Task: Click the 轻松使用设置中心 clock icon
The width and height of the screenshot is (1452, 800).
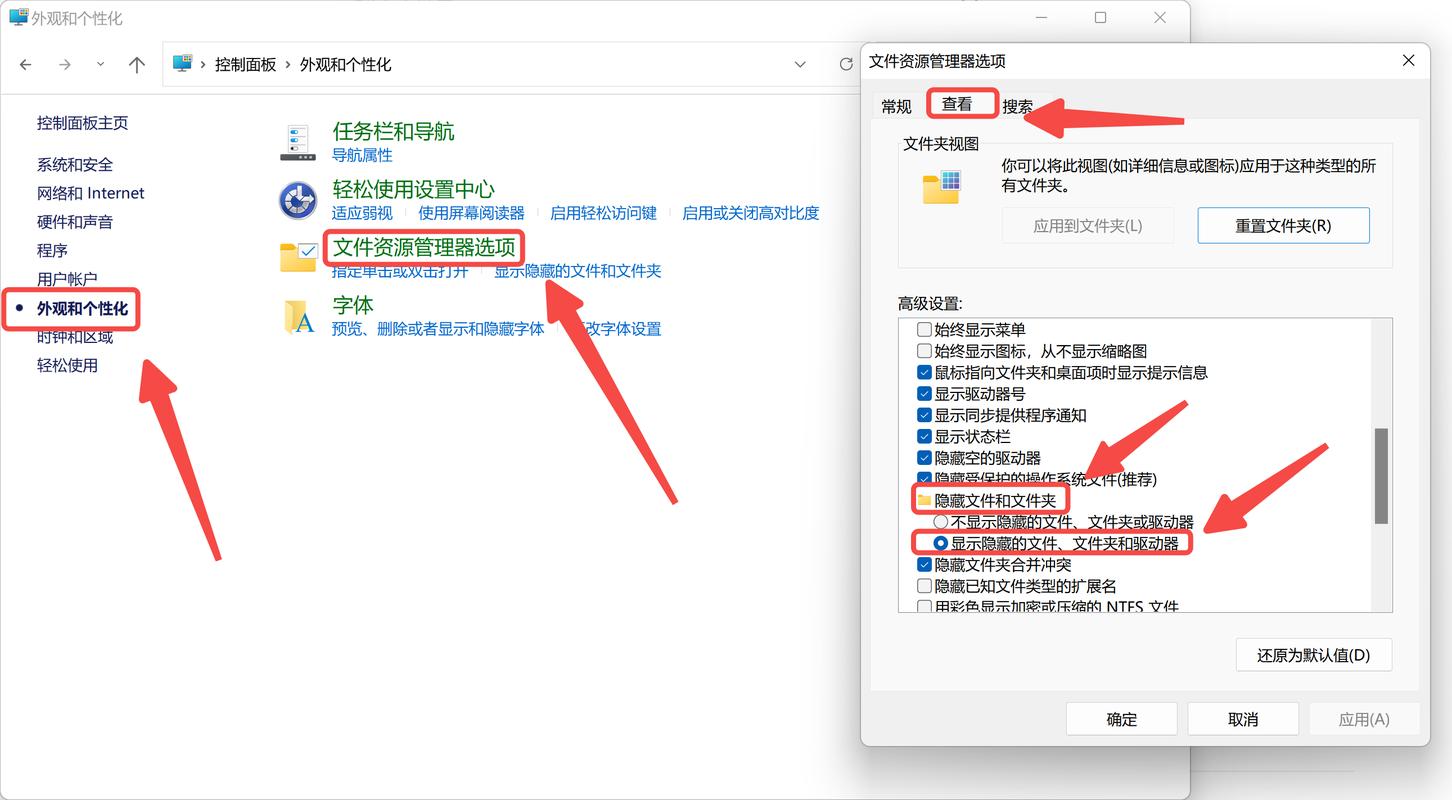Action: pyautogui.click(x=296, y=199)
